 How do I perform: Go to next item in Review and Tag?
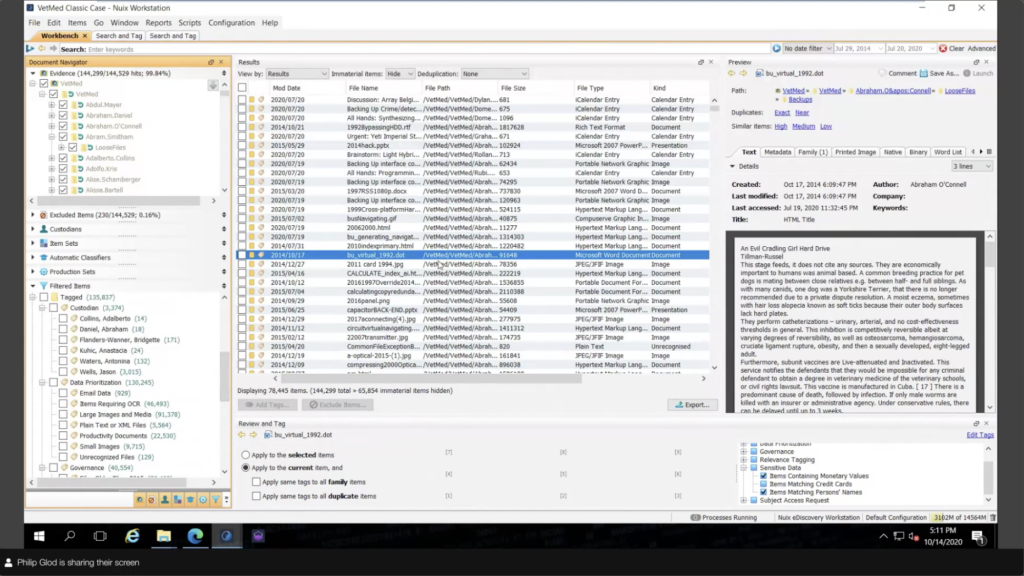click(x=253, y=434)
